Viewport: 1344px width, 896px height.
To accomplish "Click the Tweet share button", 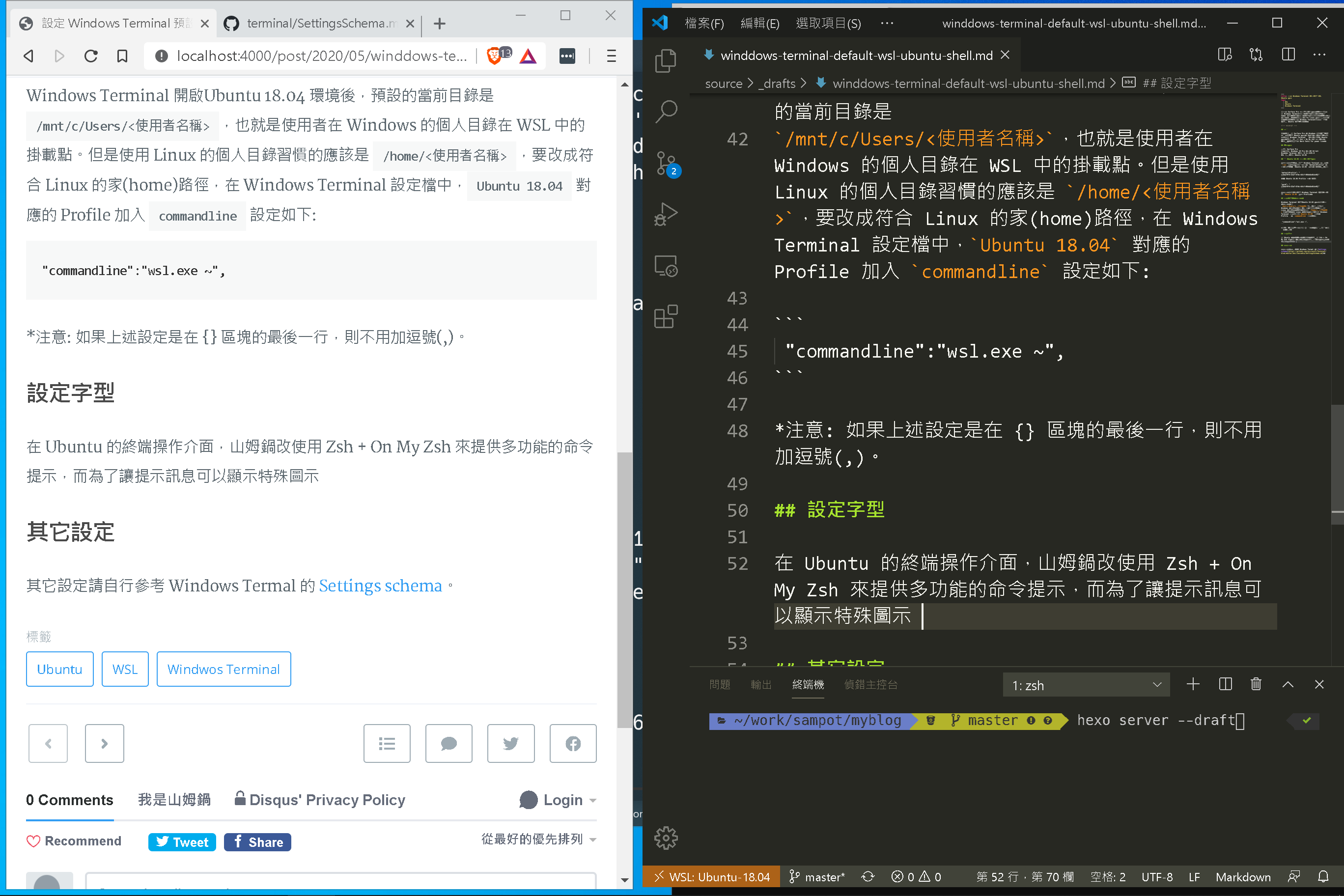I will tap(182, 841).
